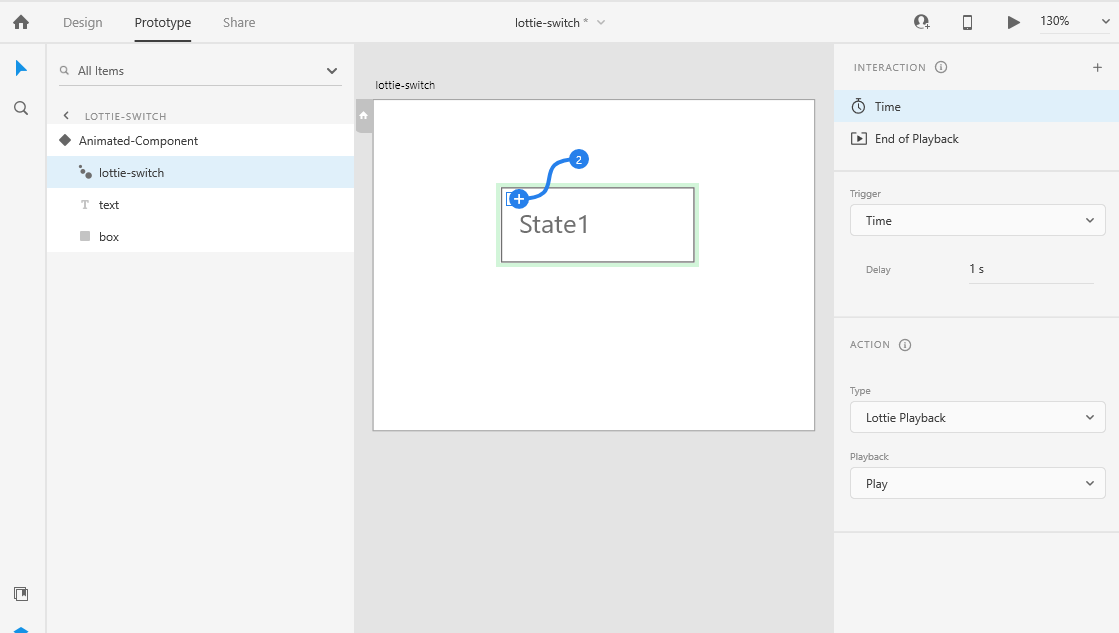Open the All Items filter dropdown

330,70
